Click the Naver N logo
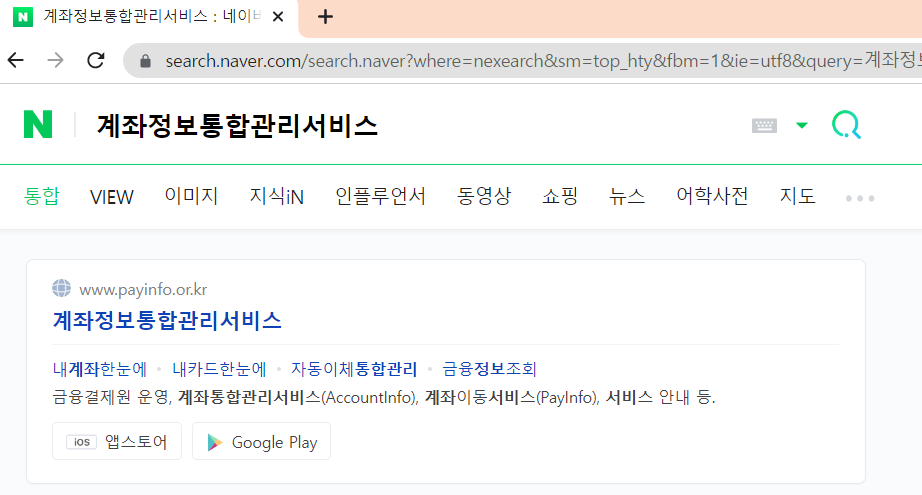The image size is (922, 495). click(x=38, y=124)
